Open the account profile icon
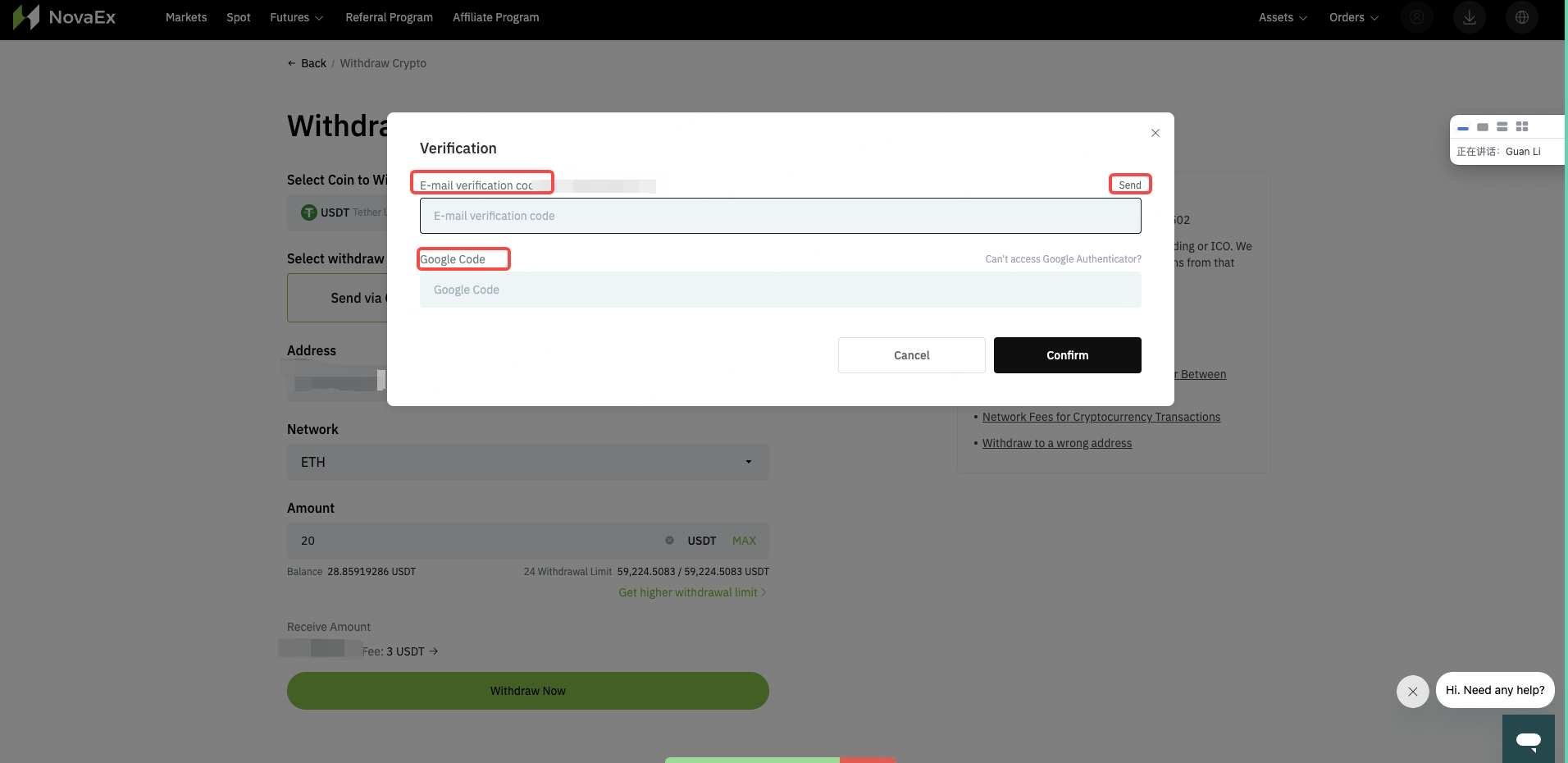This screenshot has width=1568, height=763. 1417,16
